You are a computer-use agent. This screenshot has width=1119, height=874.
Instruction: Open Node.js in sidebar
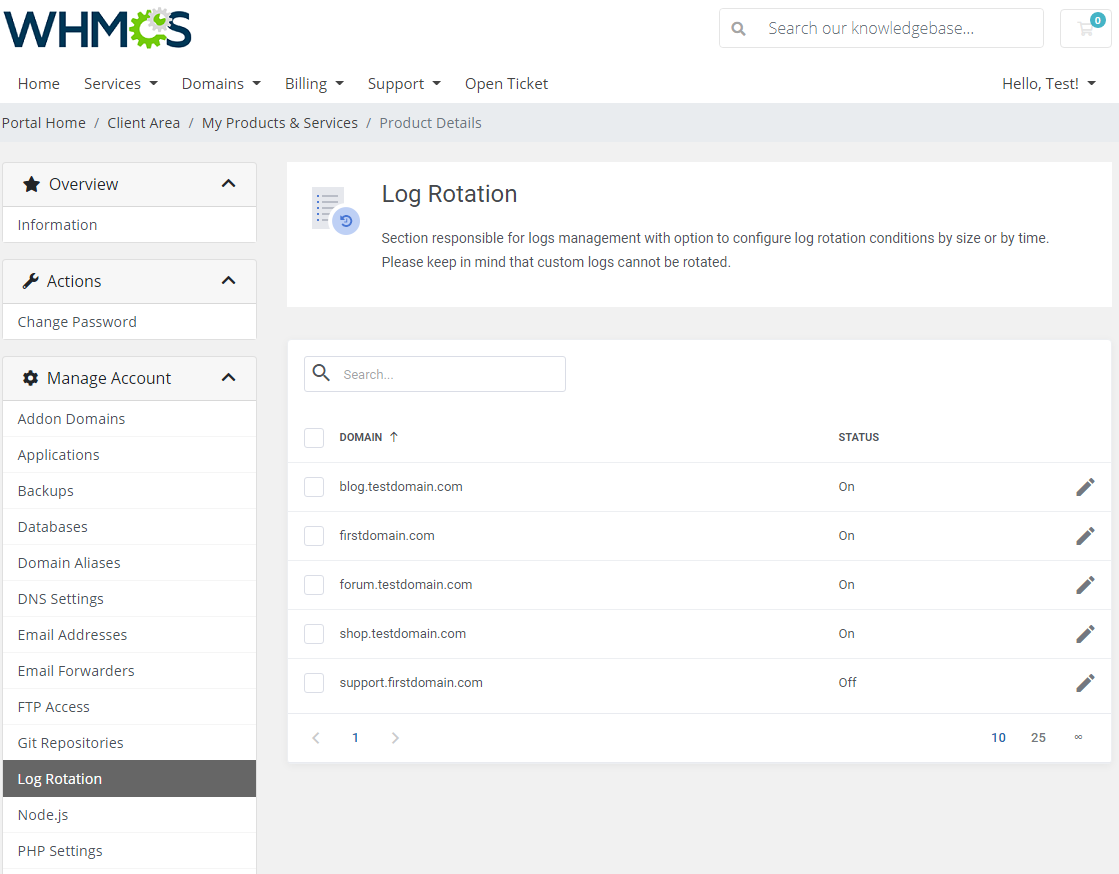(x=129, y=815)
